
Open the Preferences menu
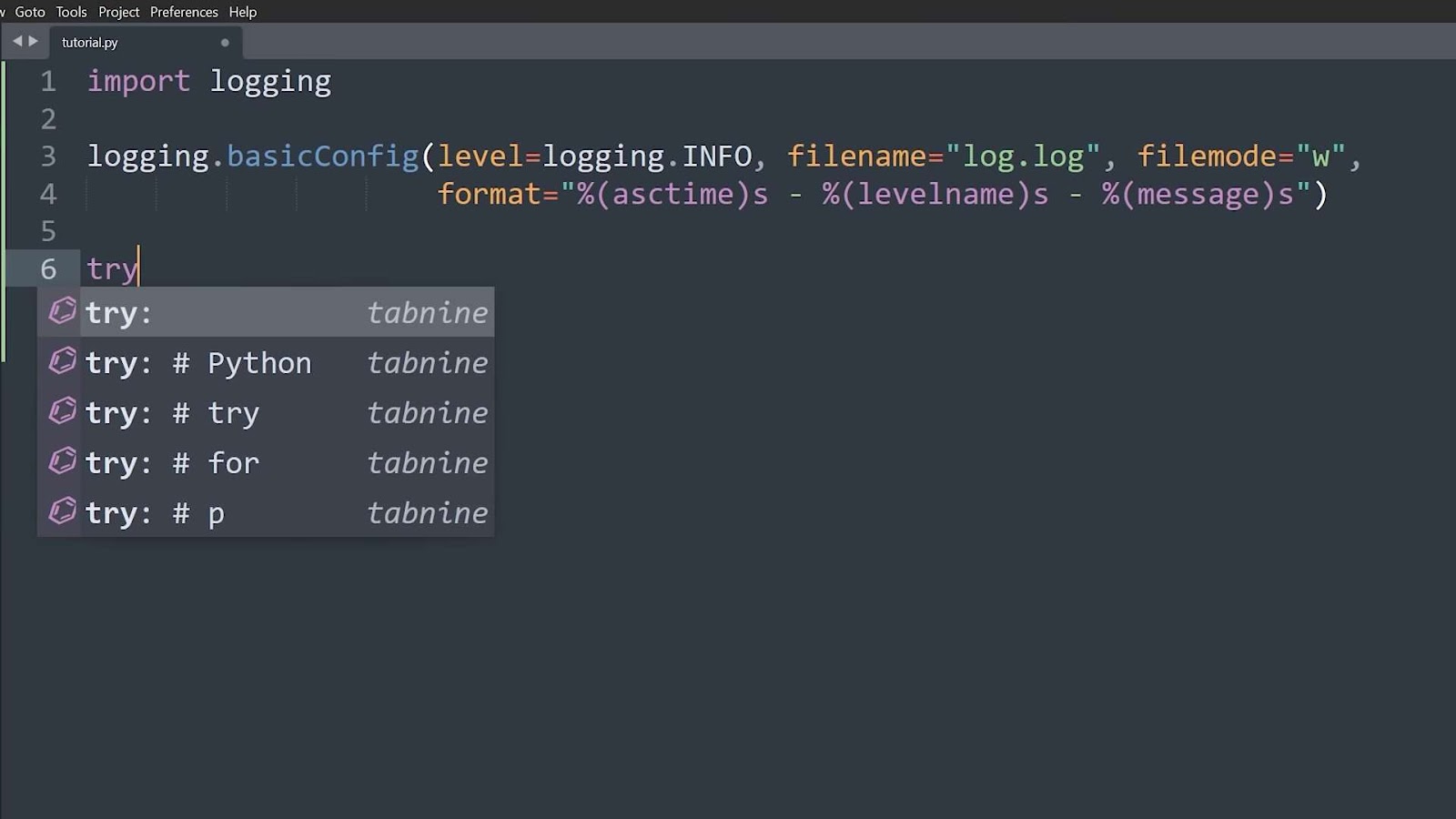coord(184,12)
